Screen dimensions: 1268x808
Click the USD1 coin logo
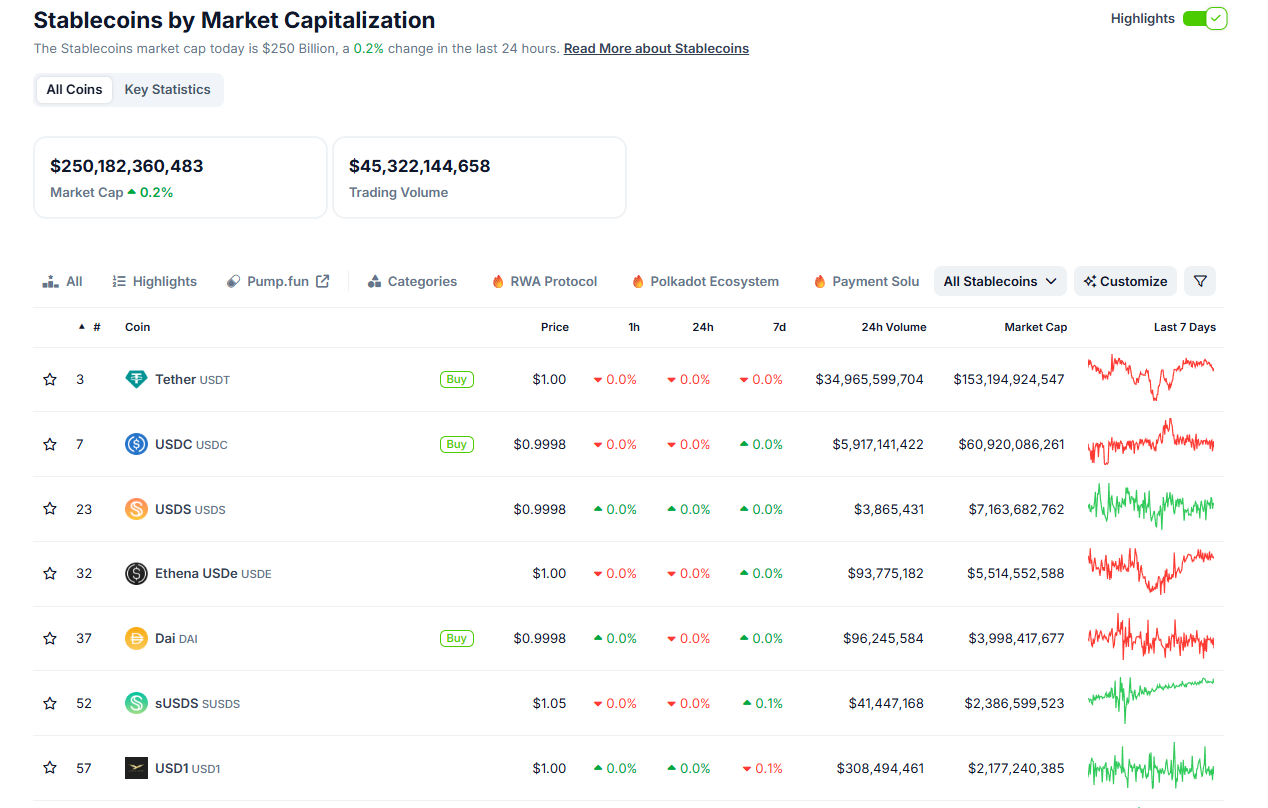[x=136, y=768]
